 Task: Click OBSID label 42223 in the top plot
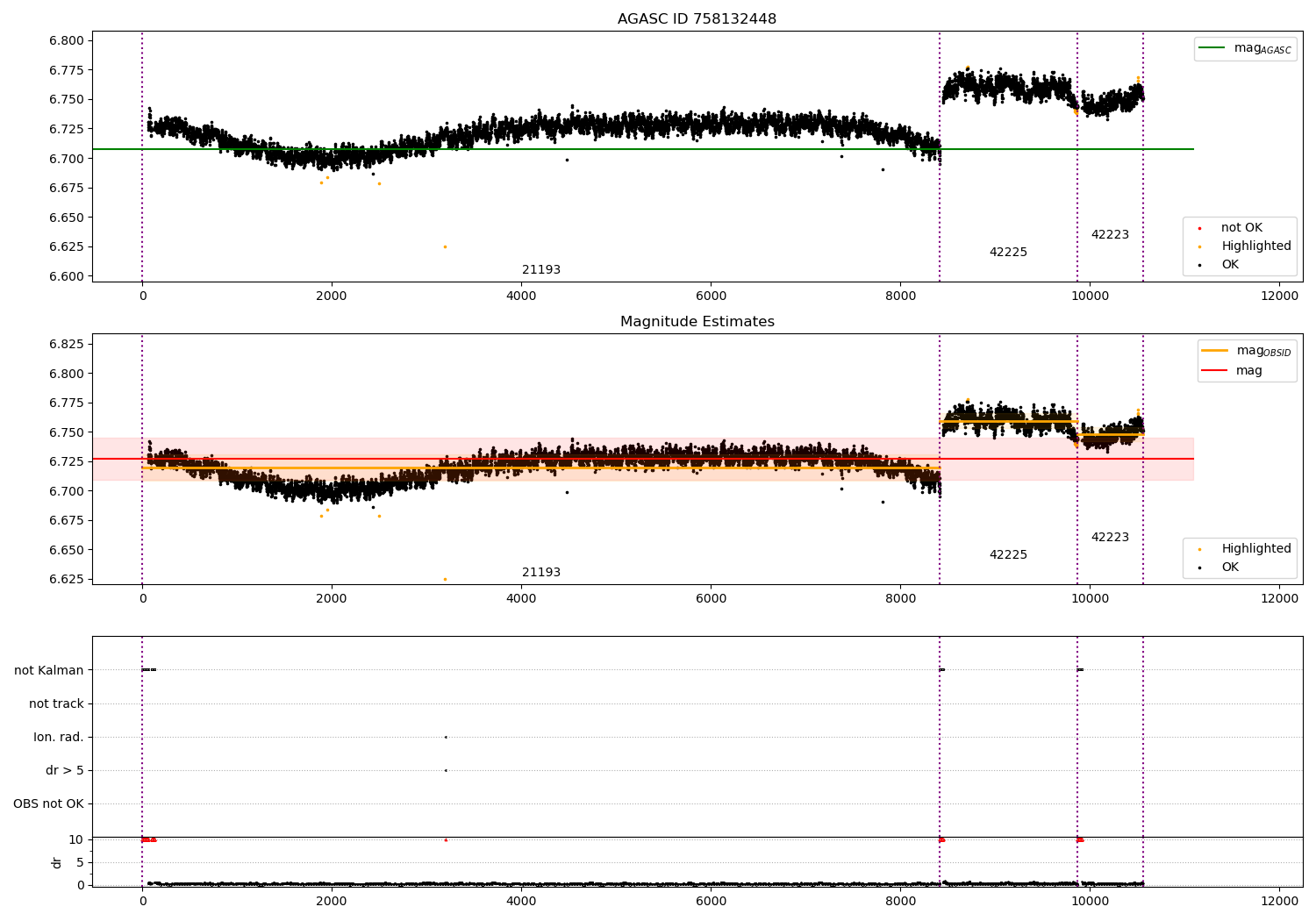tap(1110, 235)
